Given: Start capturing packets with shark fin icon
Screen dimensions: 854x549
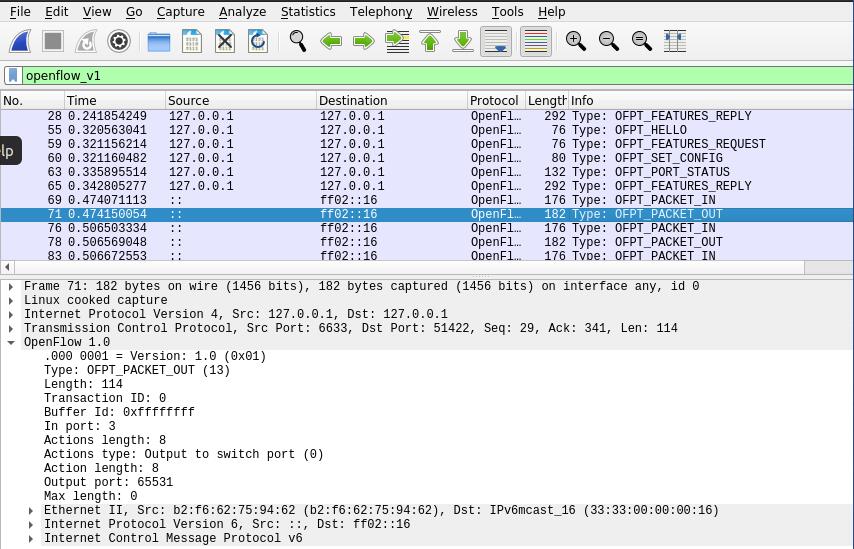Looking at the screenshot, I should point(20,41).
